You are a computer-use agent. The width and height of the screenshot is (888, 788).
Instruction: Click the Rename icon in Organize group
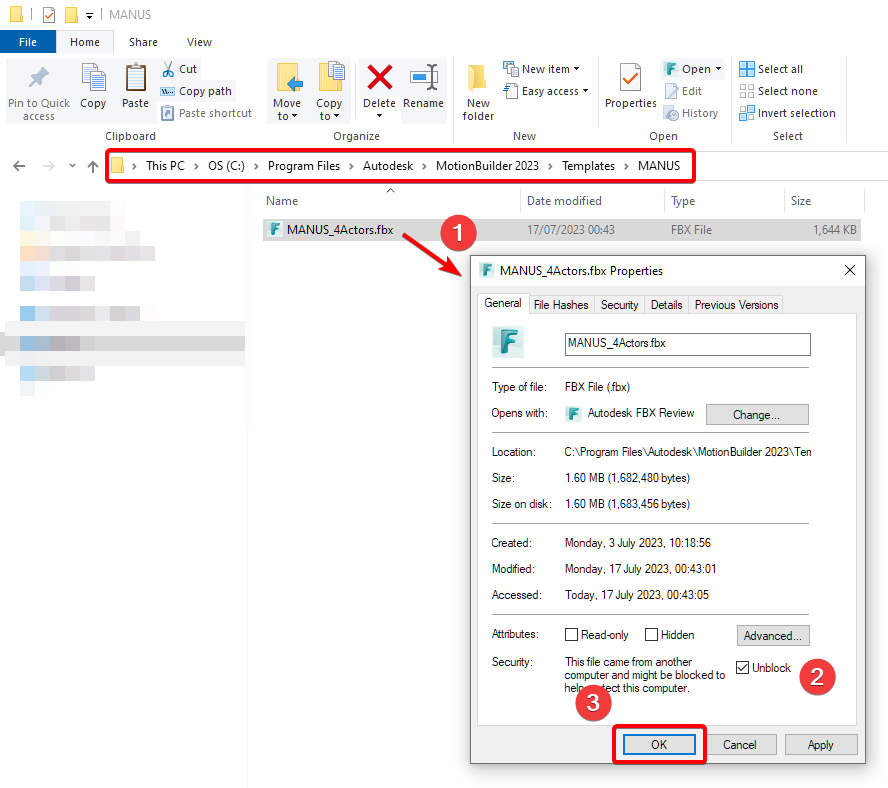tap(423, 78)
